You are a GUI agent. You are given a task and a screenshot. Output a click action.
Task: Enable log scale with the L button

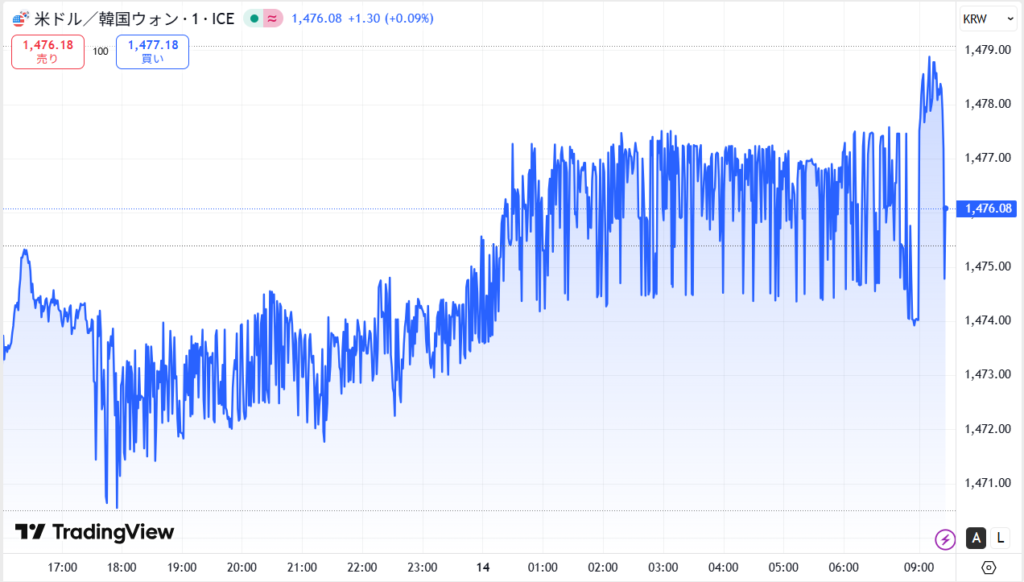click(x=1001, y=539)
